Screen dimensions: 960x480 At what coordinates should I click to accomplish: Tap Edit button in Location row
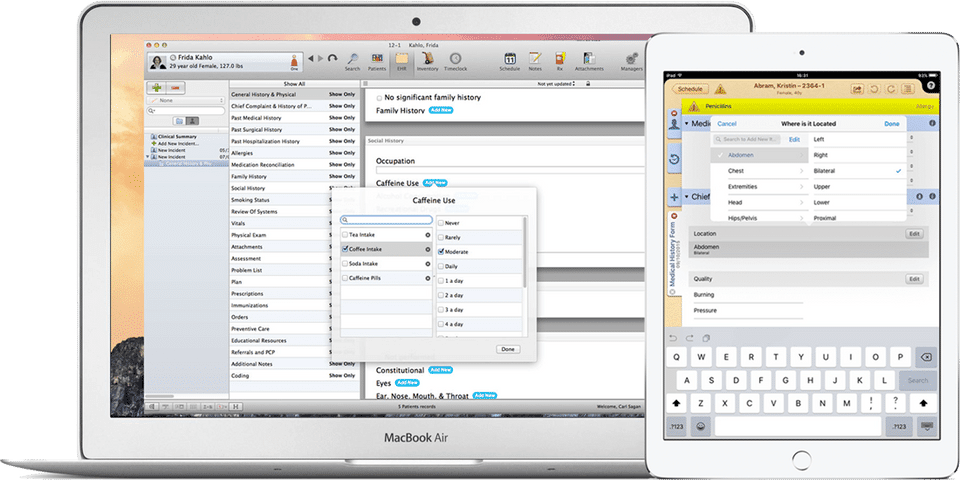[914, 234]
